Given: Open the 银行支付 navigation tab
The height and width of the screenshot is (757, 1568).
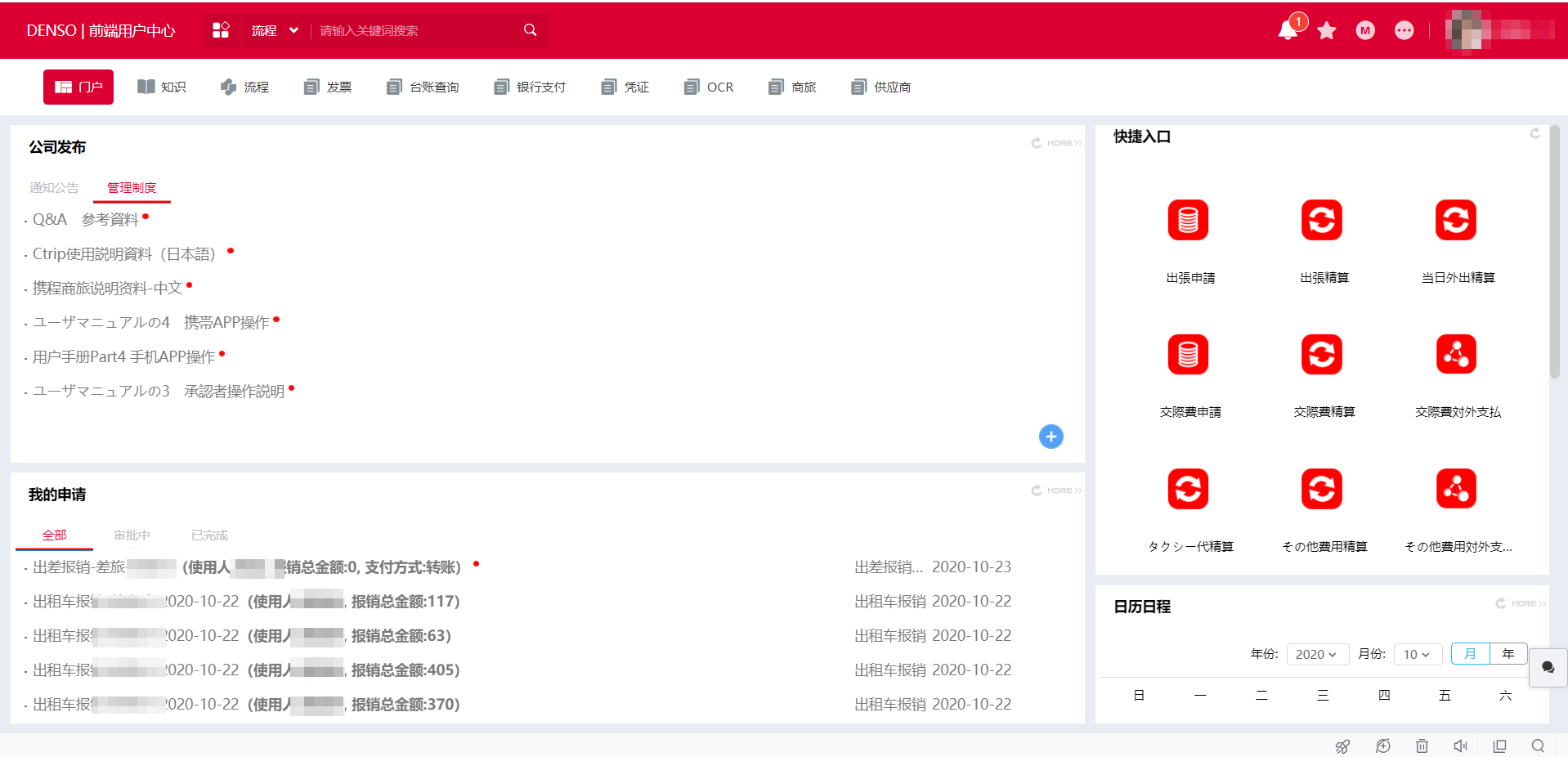Looking at the screenshot, I should click(x=530, y=87).
